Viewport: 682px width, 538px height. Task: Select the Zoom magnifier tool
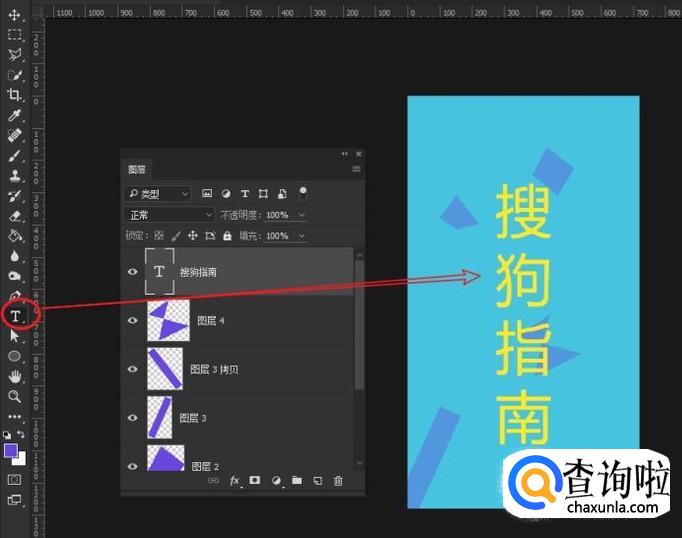(x=14, y=396)
